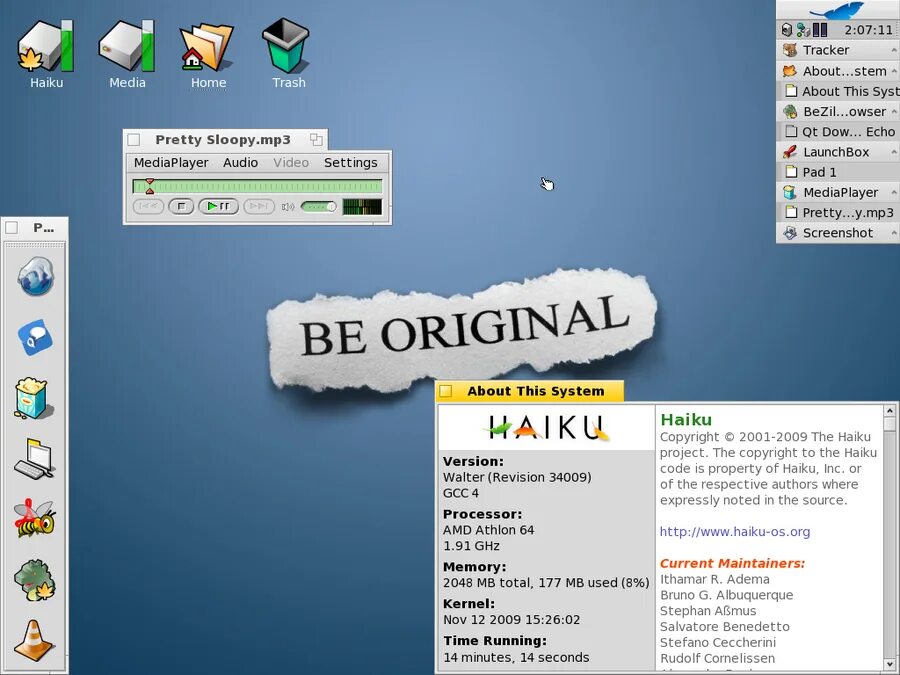Screen dimensions: 900x675
Task: Open the Video menu in MediaPlayer
Action: click(291, 163)
